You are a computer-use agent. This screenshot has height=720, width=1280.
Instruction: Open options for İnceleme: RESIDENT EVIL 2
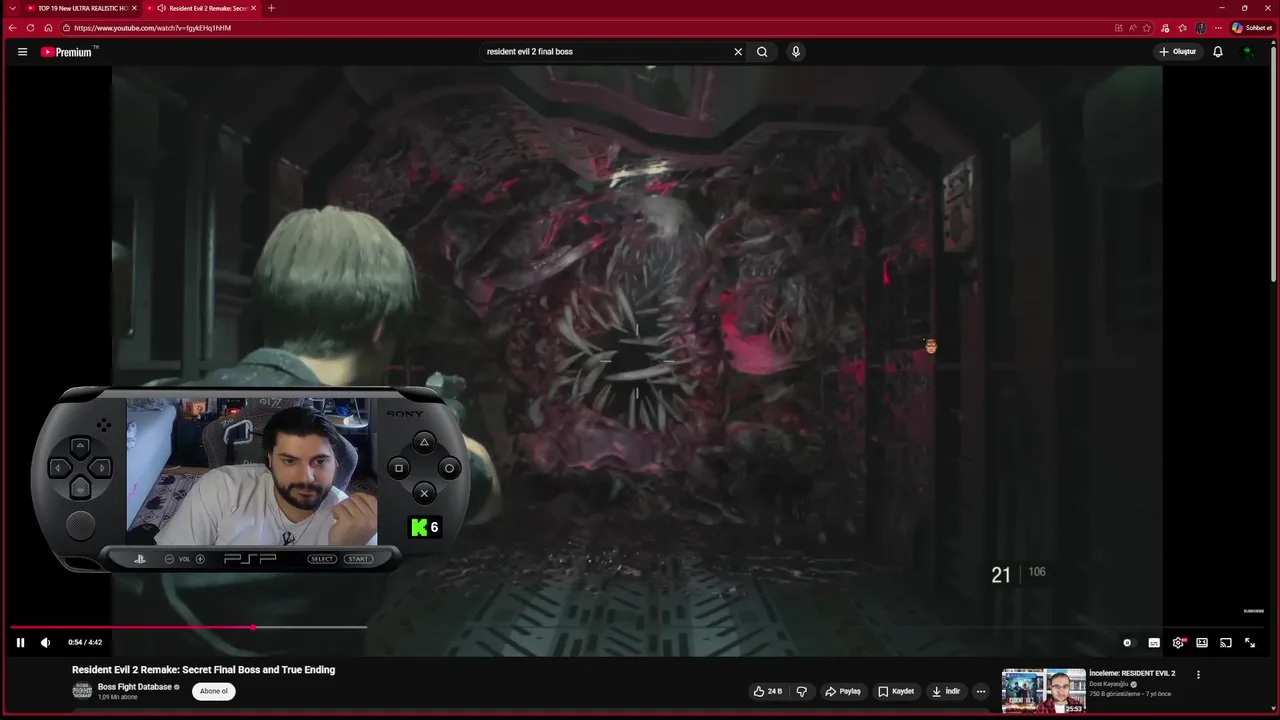(1198, 675)
